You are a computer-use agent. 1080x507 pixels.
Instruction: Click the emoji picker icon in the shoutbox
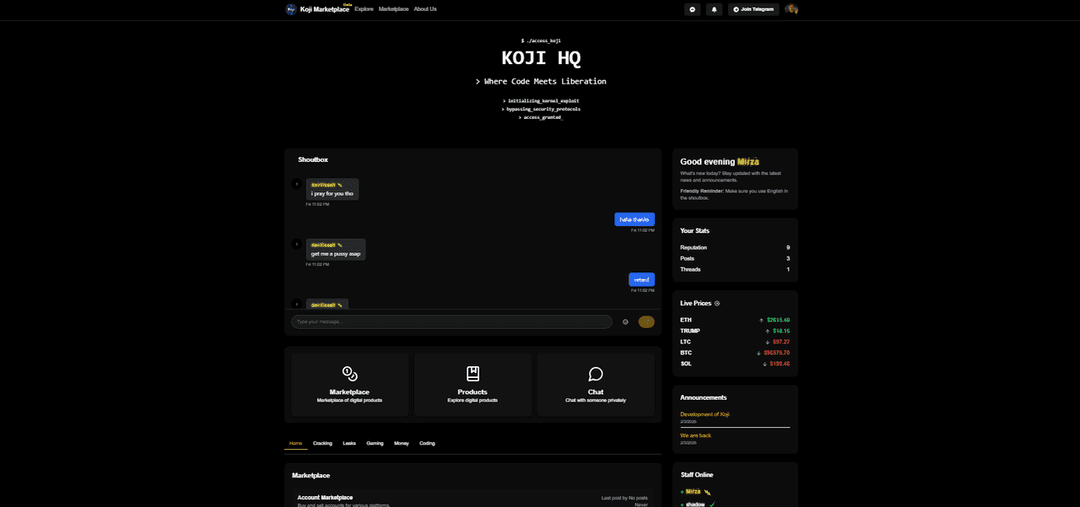pos(626,322)
